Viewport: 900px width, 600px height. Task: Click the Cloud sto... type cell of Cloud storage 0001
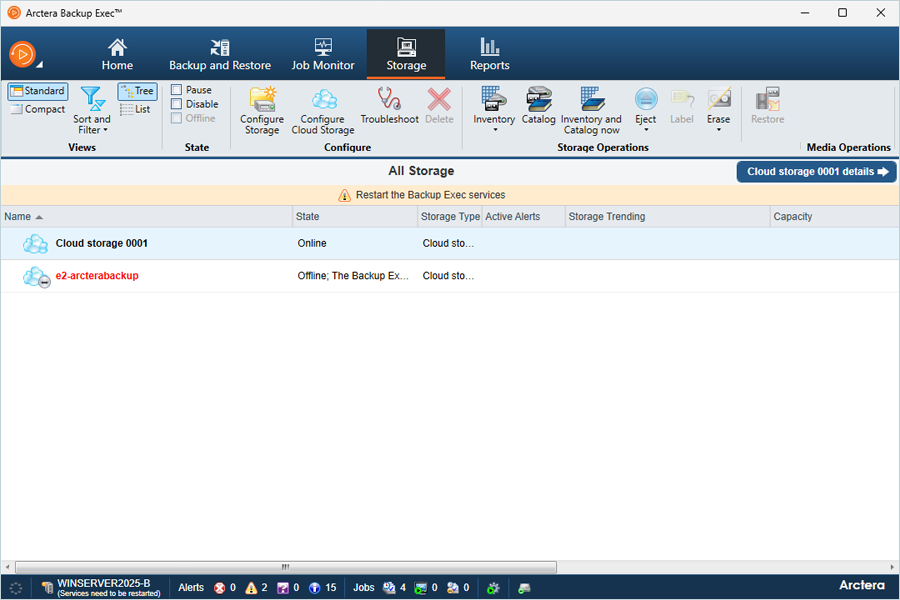448,243
